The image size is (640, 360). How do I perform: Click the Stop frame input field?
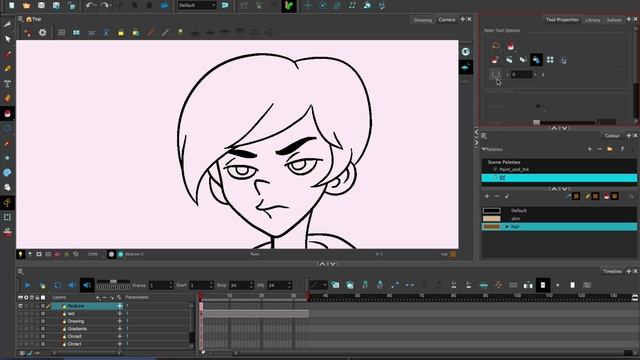[x=241, y=285]
